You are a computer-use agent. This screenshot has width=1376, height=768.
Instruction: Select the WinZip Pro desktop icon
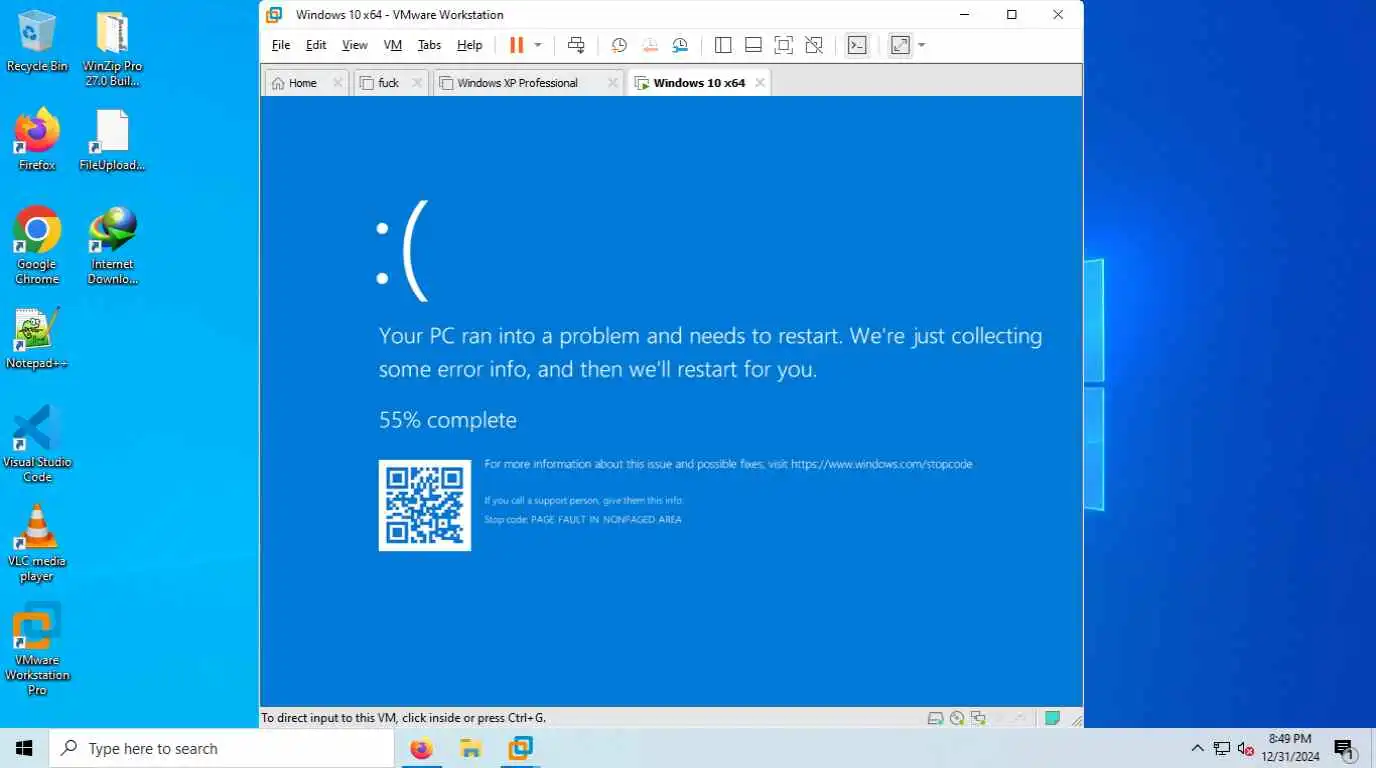112,48
